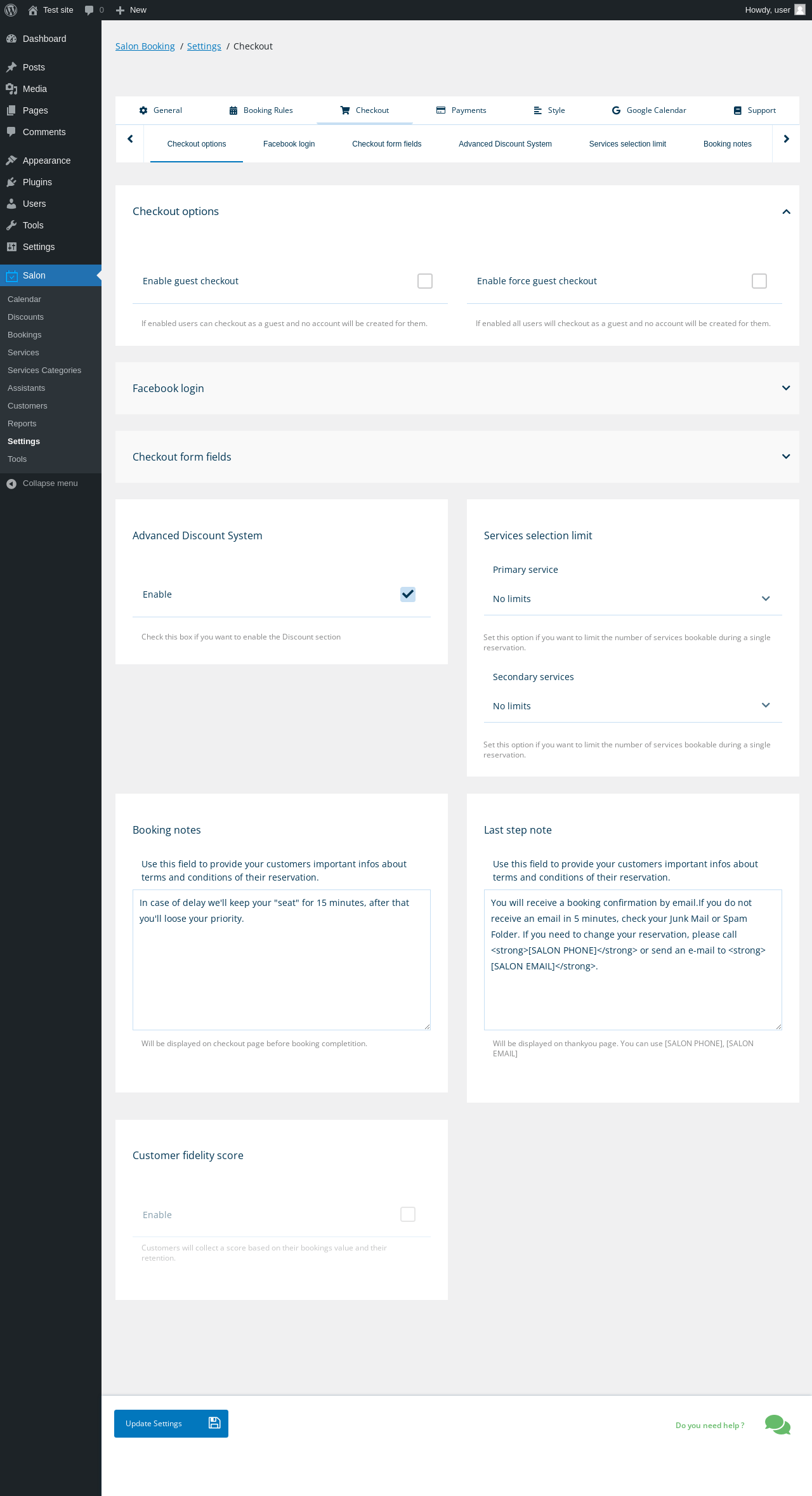
Task: Expand the Facebook login section
Action: pyautogui.click(x=786, y=388)
